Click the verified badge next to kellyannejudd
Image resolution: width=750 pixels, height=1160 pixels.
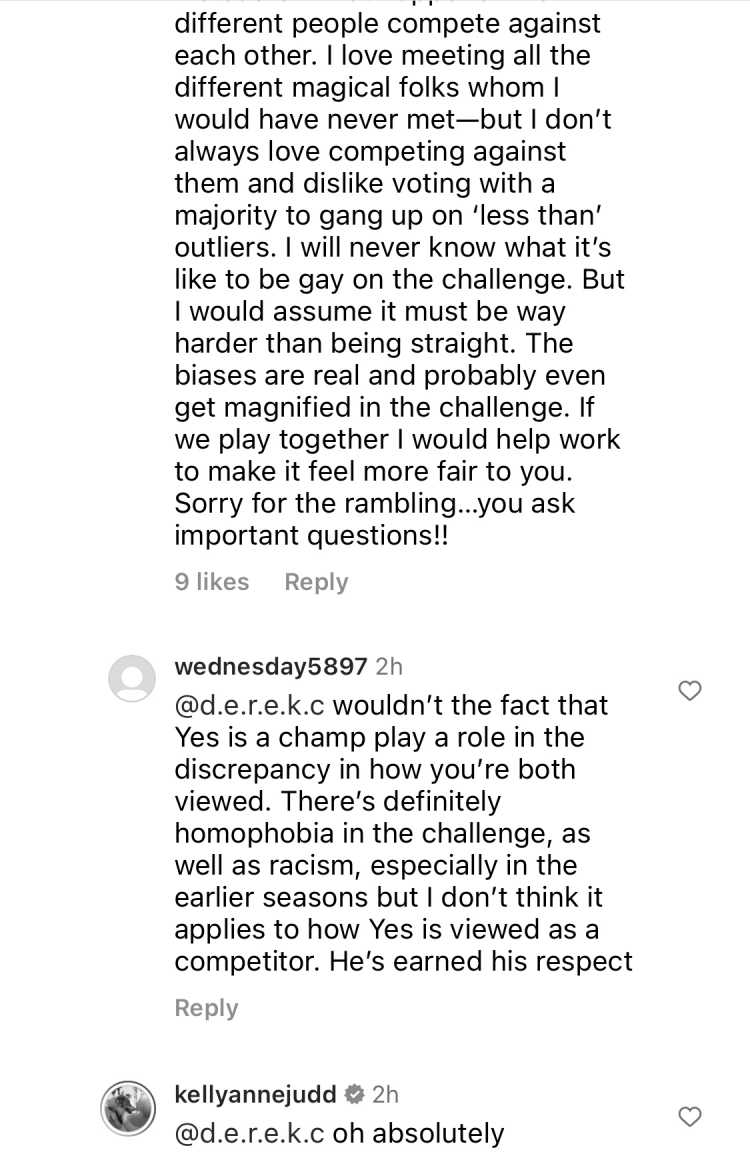354,1093
